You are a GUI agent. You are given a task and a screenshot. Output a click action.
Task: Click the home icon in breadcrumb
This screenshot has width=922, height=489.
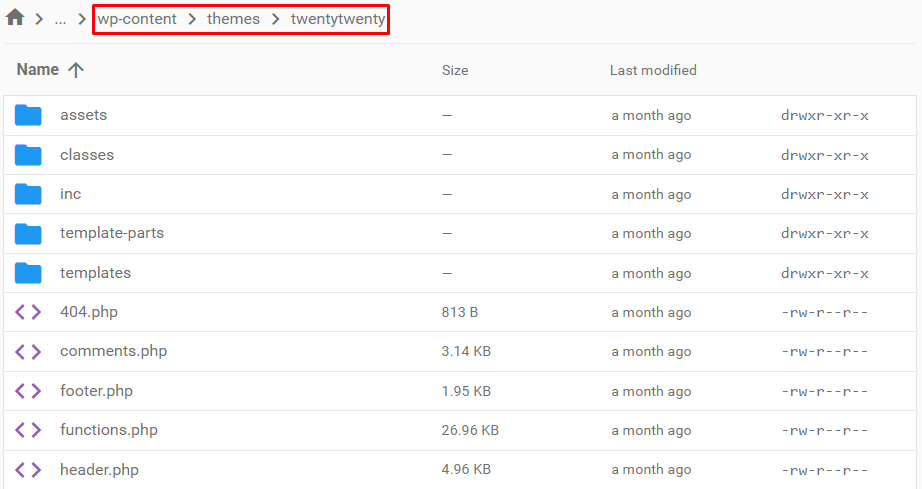(x=15, y=19)
